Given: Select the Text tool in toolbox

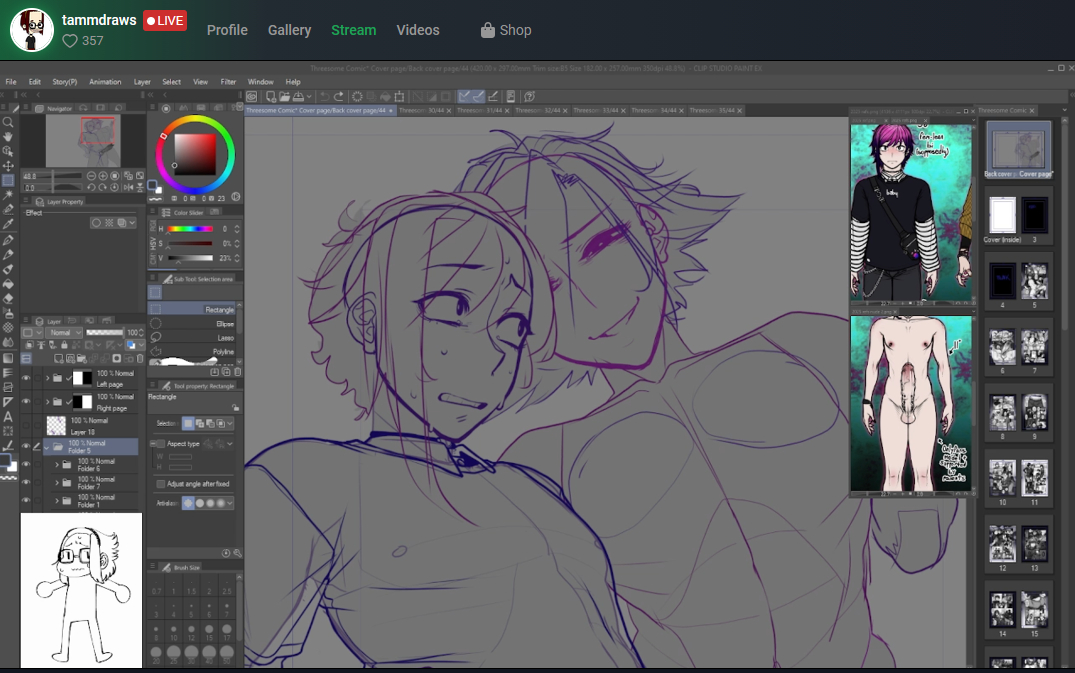Looking at the screenshot, I should (8, 417).
